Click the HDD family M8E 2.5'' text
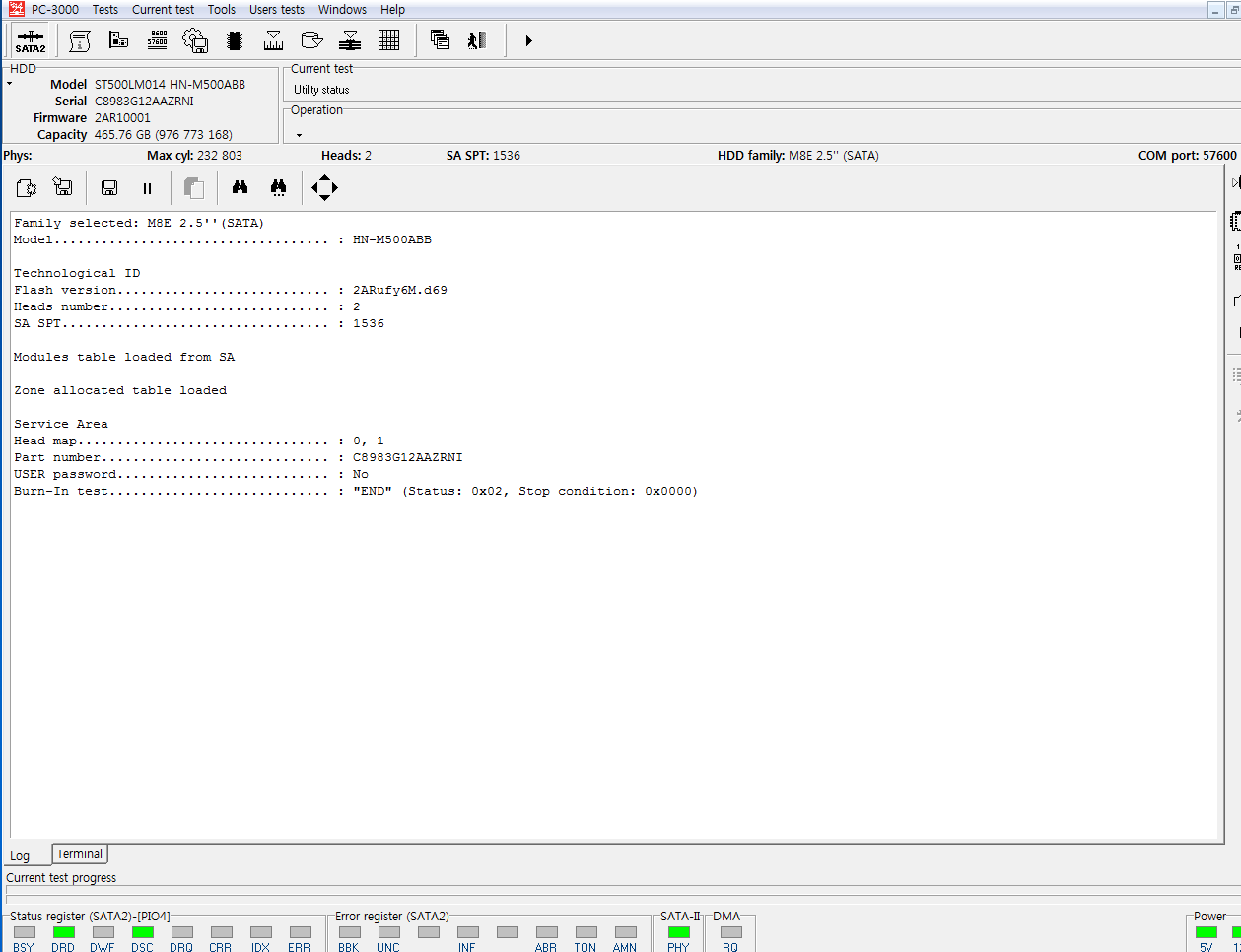The width and height of the screenshot is (1241, 952). point(797,156)
